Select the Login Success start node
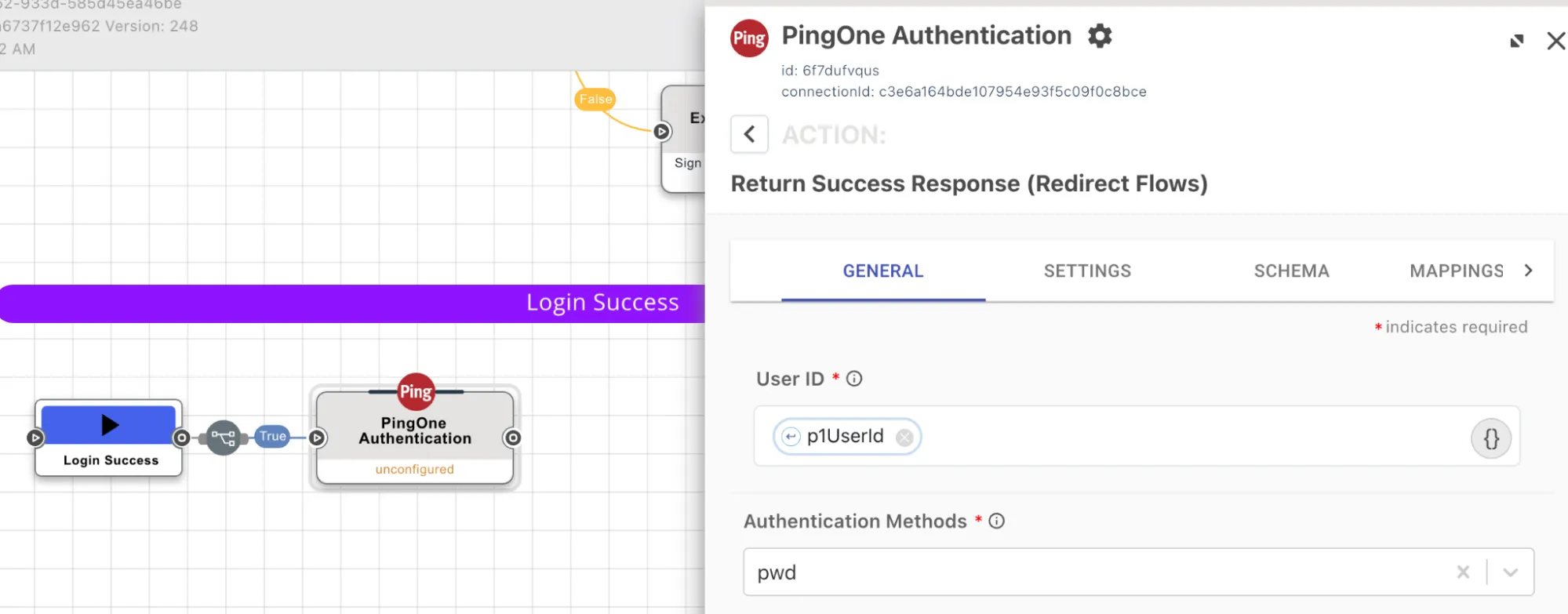 pos(109,438)
